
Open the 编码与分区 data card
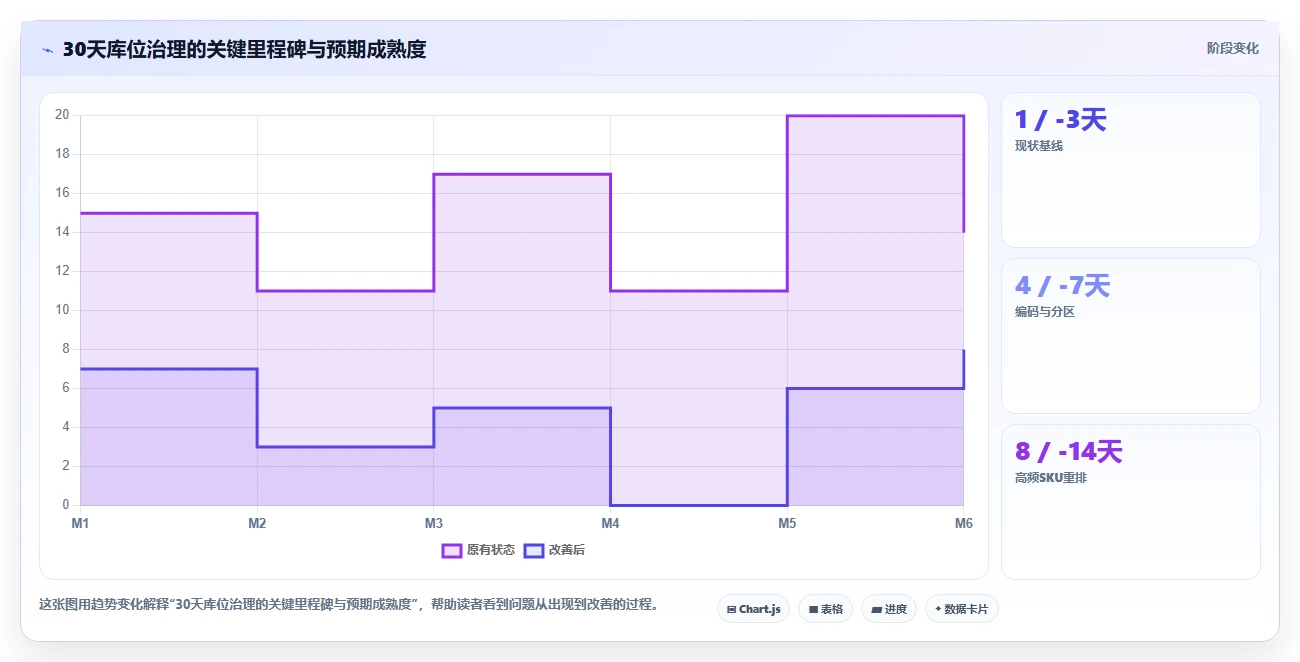[x=1130, y=336]
